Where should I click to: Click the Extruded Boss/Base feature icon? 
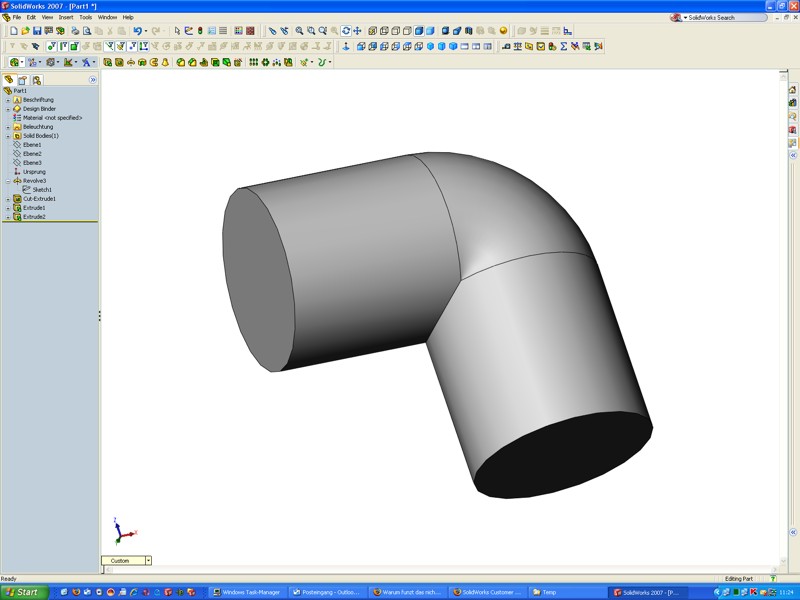pyautogui.click(x=108, y=62)
